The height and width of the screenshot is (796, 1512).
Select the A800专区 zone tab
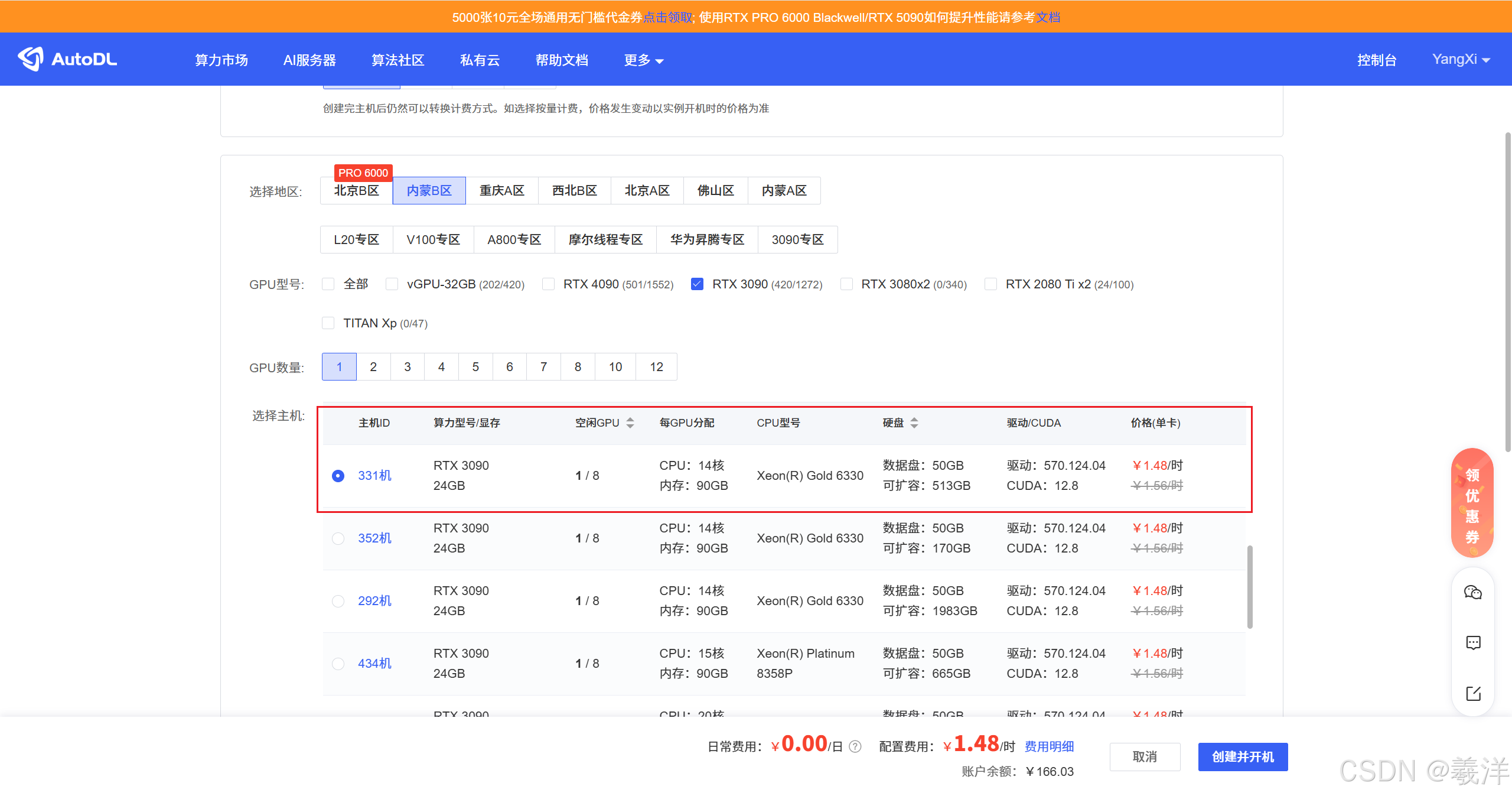(x=514, y=240)
